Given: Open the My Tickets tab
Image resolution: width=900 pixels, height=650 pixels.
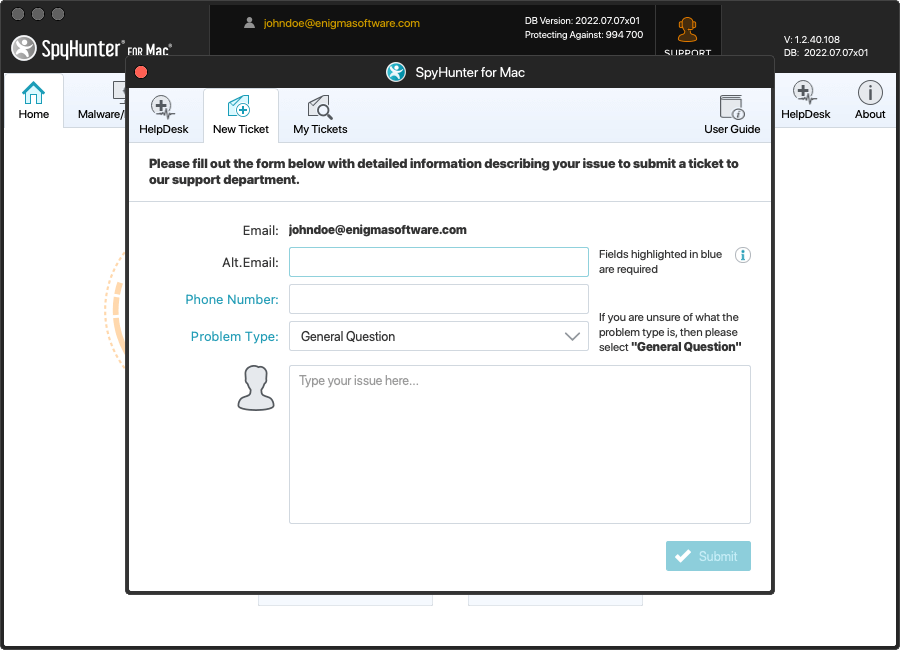Looking at the screenshot, I should 320,115.
